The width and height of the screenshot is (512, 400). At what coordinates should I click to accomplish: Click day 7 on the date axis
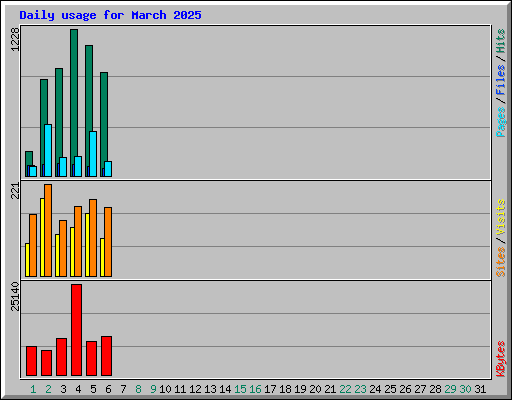pyautogui.click(x=123, y=389)
